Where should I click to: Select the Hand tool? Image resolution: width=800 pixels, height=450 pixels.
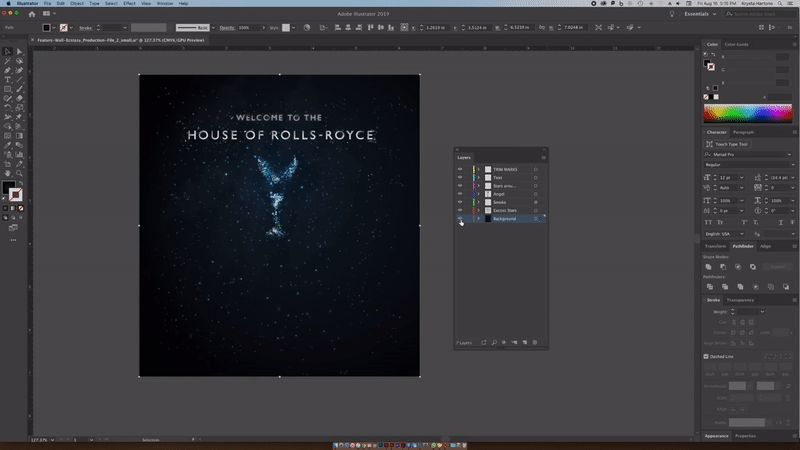tap(8, 173)
